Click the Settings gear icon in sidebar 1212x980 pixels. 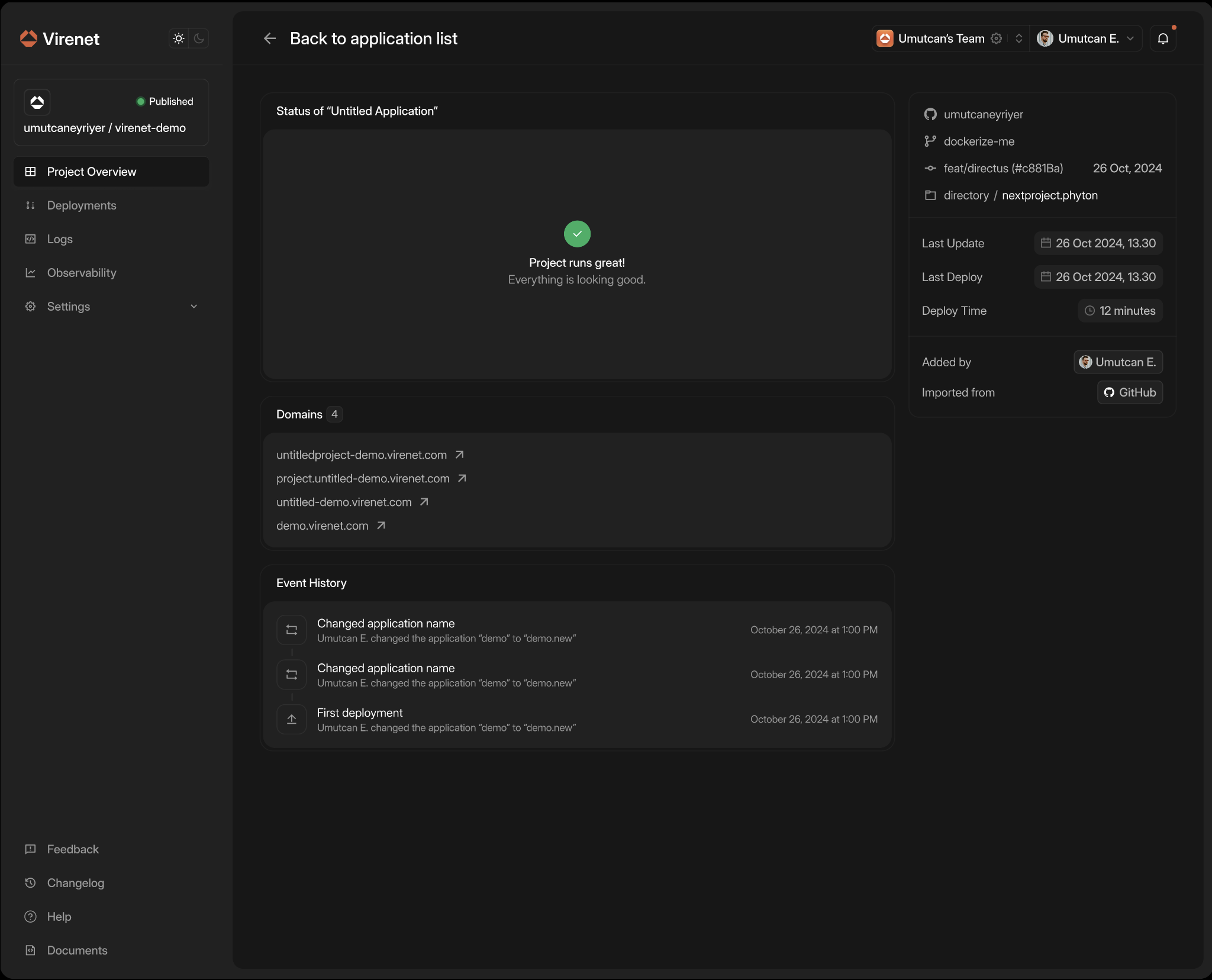click(30, 307)
